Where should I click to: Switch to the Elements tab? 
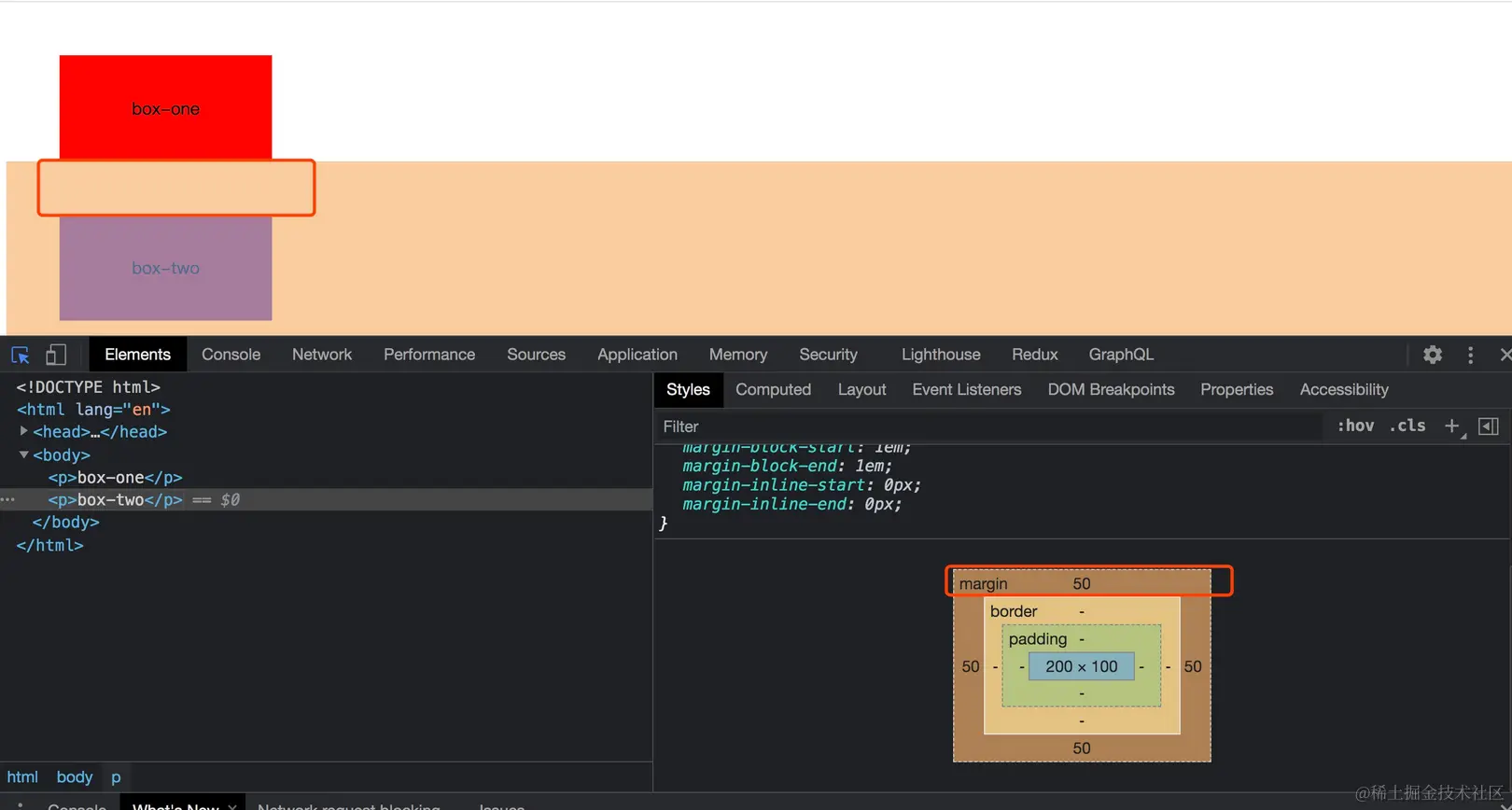pyautogui.click(x=137, y=355)
